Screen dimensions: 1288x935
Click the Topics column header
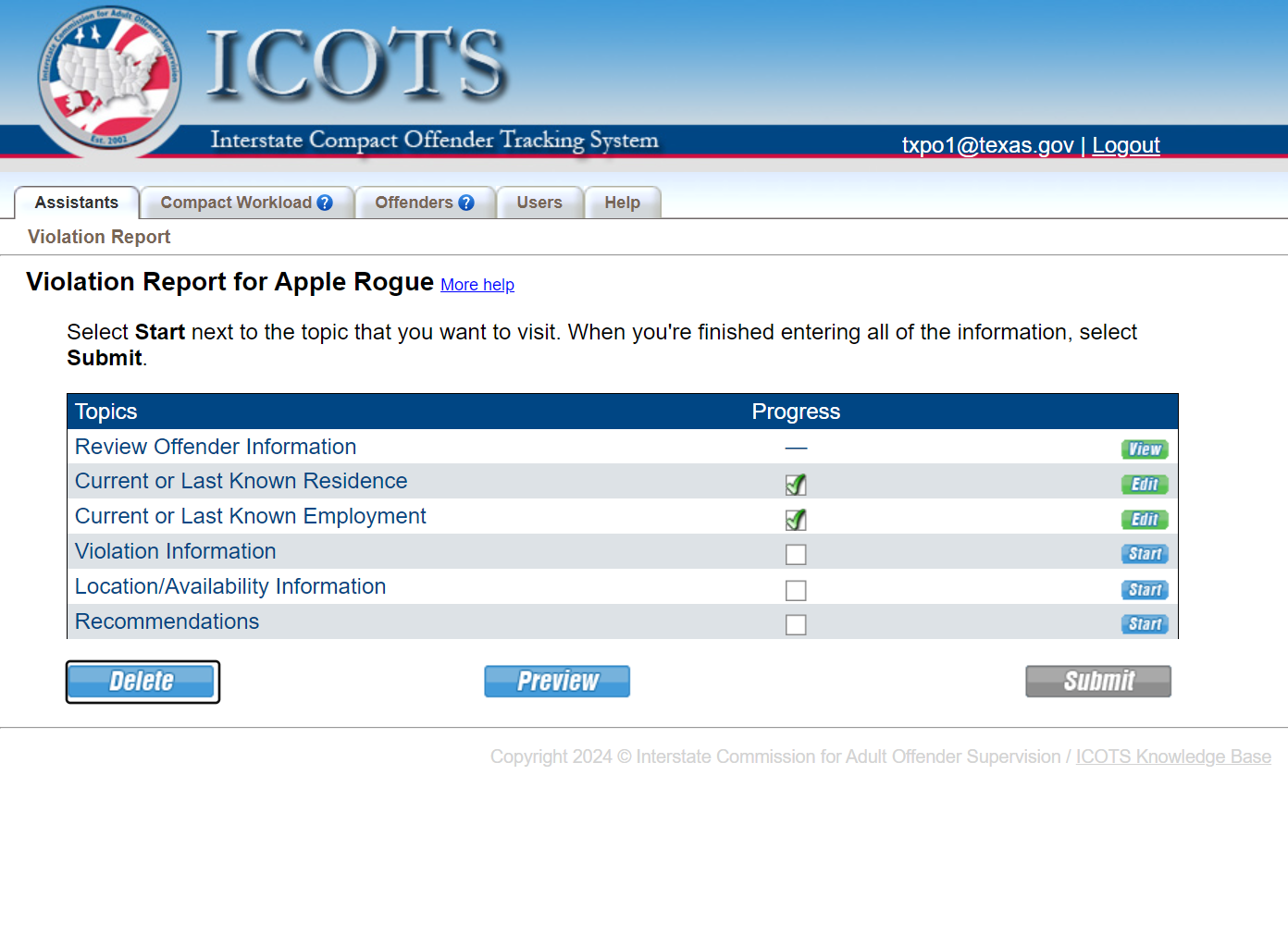(106, 412)
